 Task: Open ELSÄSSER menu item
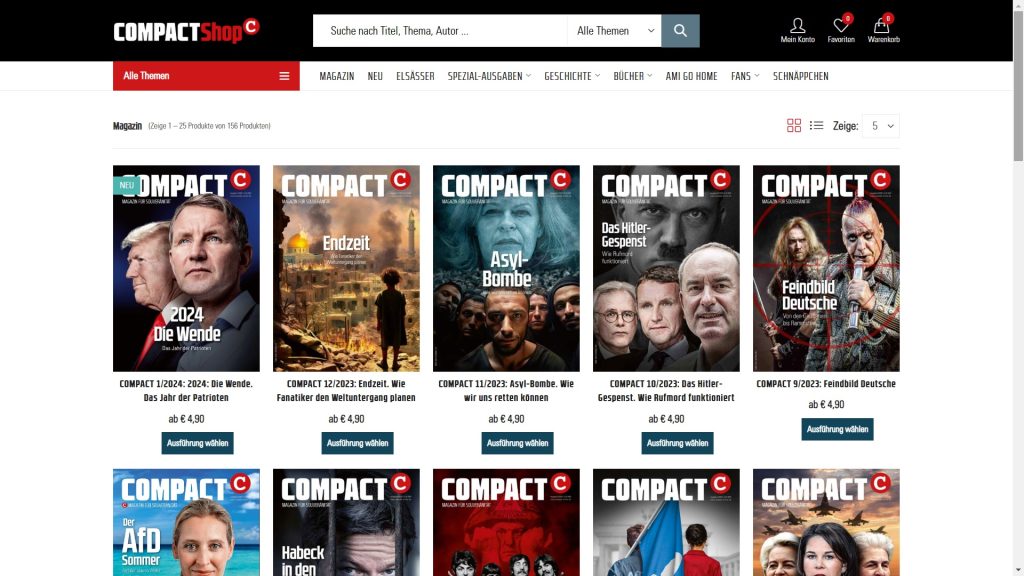pyautogui.click(x=415, y=76)
